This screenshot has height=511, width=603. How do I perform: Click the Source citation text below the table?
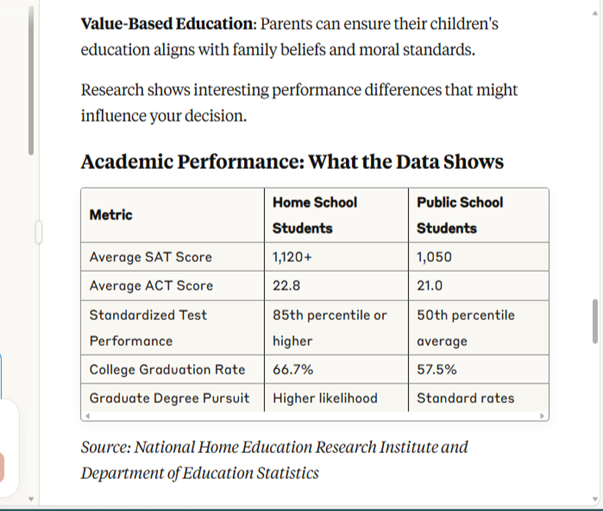coord(274,460)
